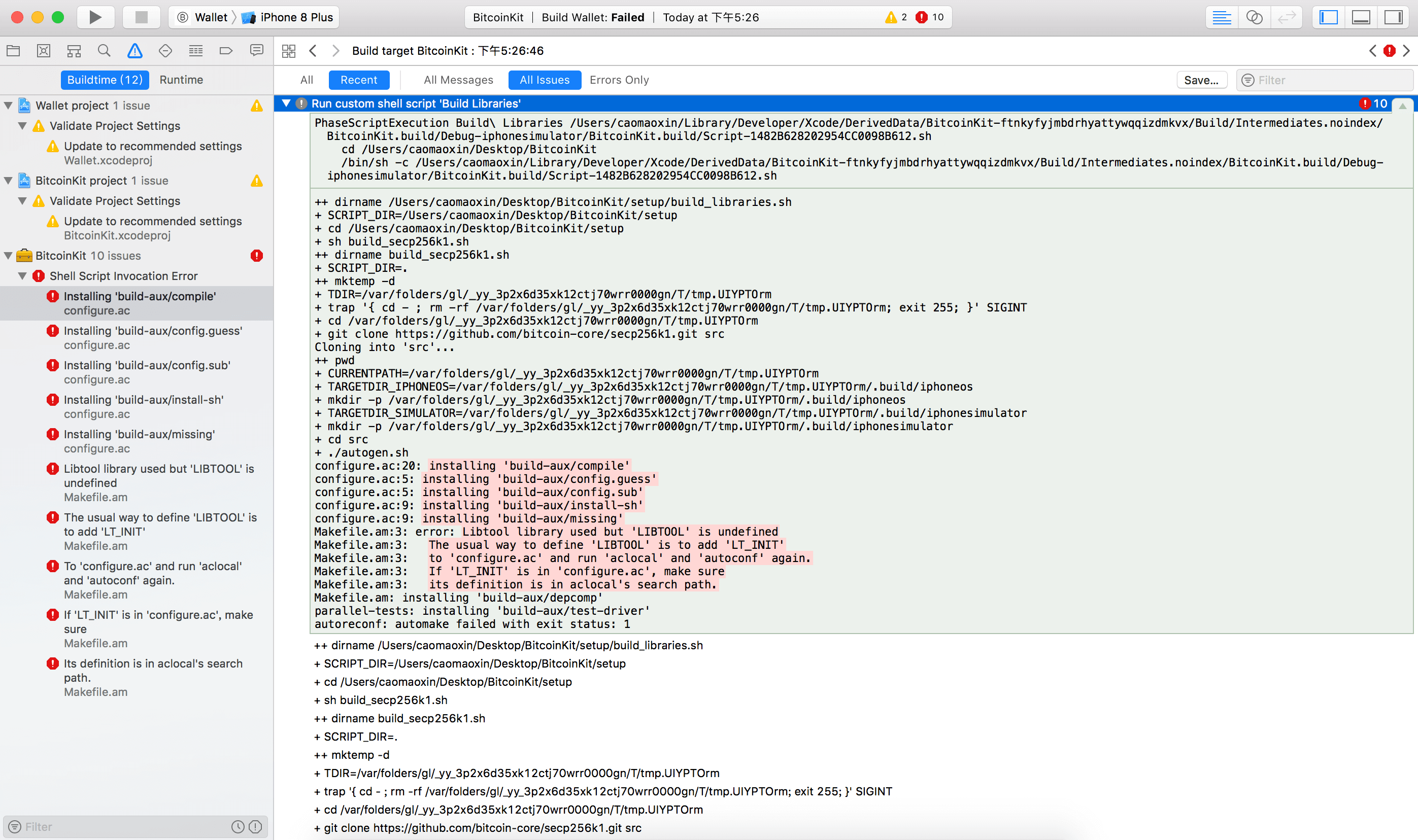The height and width of the screenshot is (840, 1418).
Task: Open the Breakpoint navigator icon
Action: [x=226, y=51]
